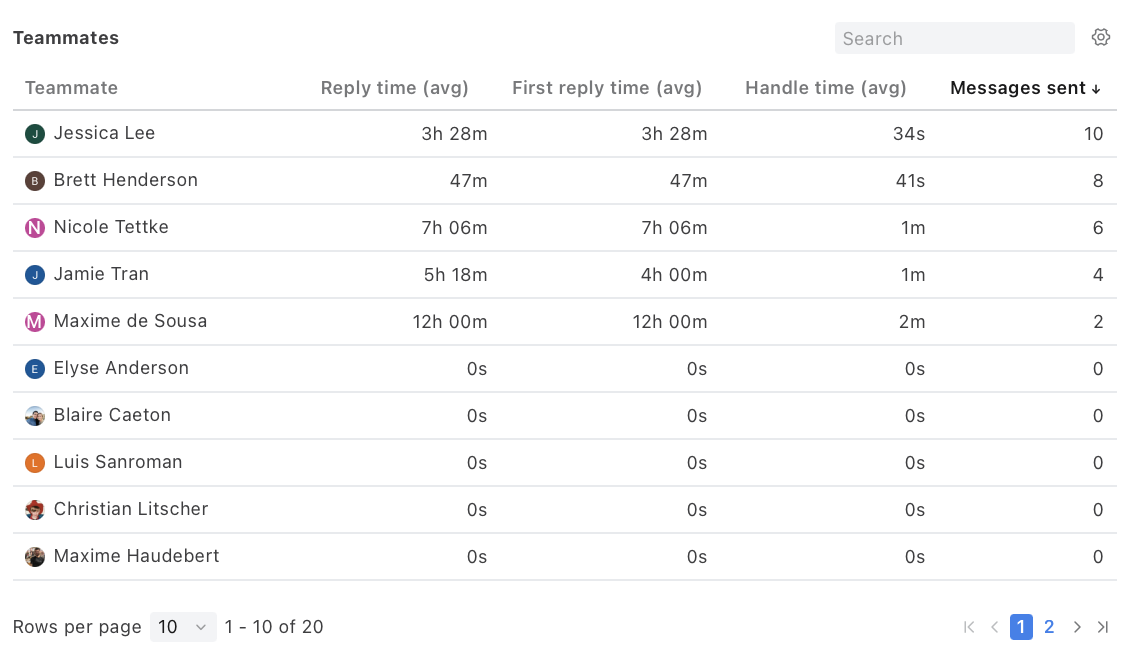
Task: Go to the next page arrow
Action: pyautogui.click(x=1076, y=627)
